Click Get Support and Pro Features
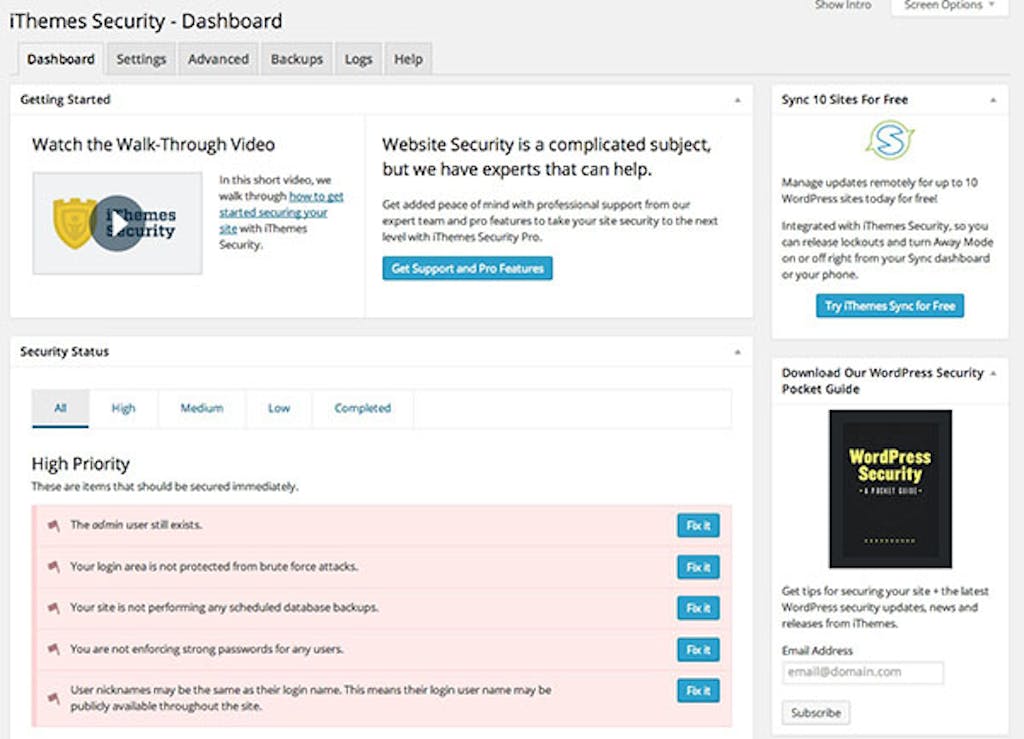Image resolution: width=1024 pixels, height=739 pixels. pos(467,268)
